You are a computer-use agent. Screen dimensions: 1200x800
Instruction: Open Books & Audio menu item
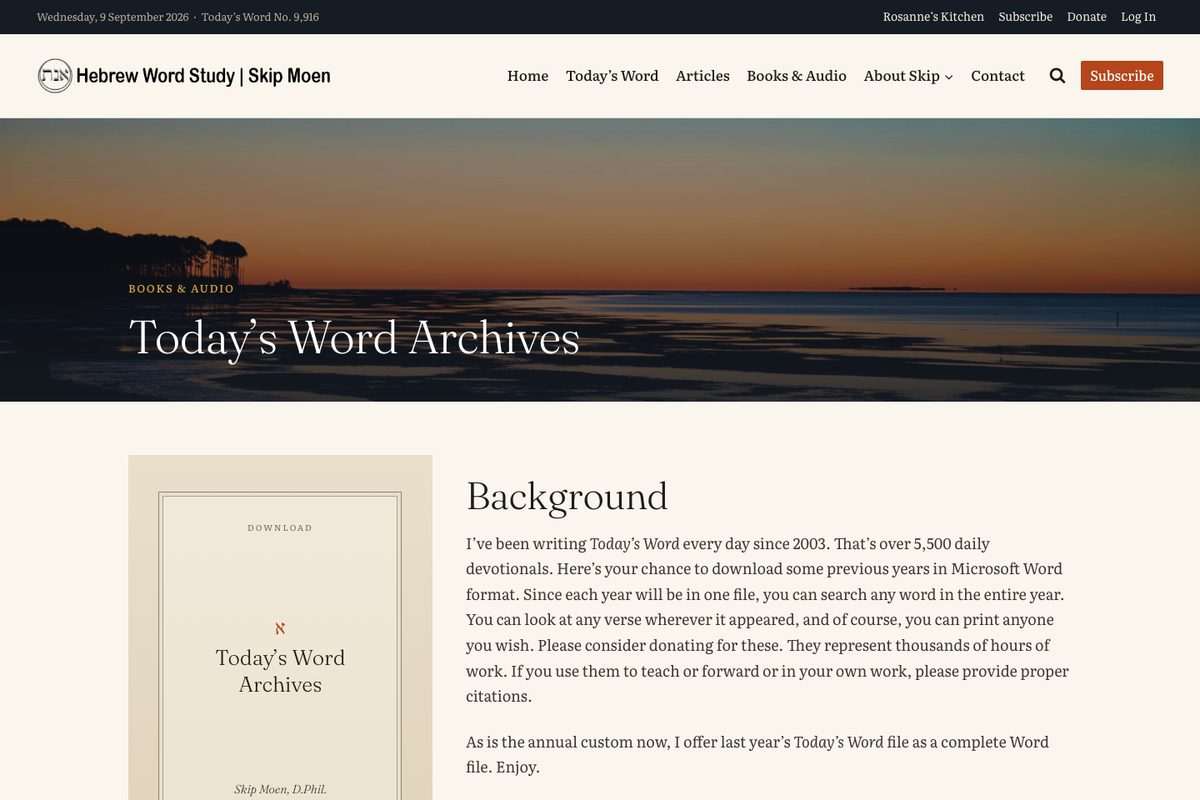pyautogui.click(x=797, y=76)
